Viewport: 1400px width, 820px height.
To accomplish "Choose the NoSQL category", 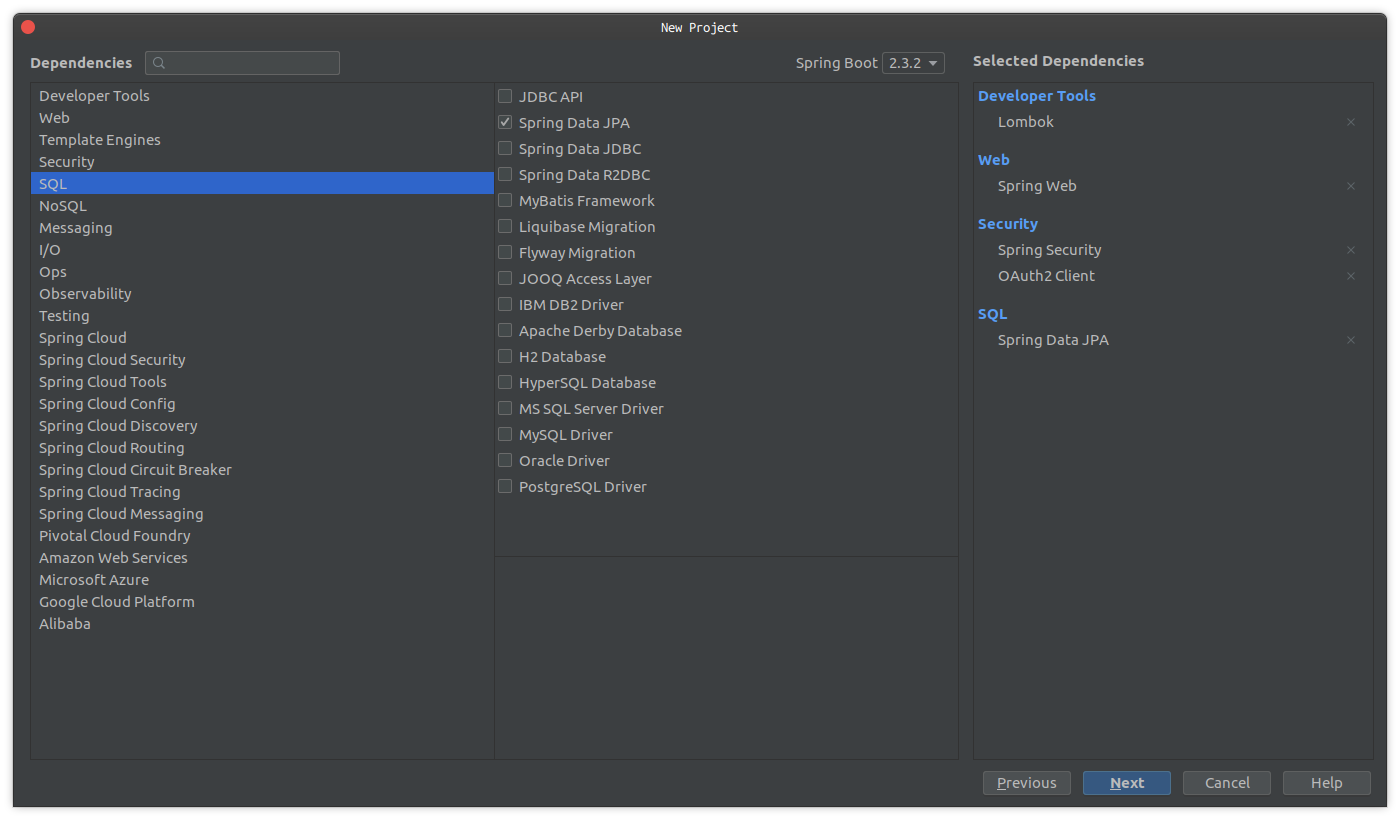I will [262, 206].
